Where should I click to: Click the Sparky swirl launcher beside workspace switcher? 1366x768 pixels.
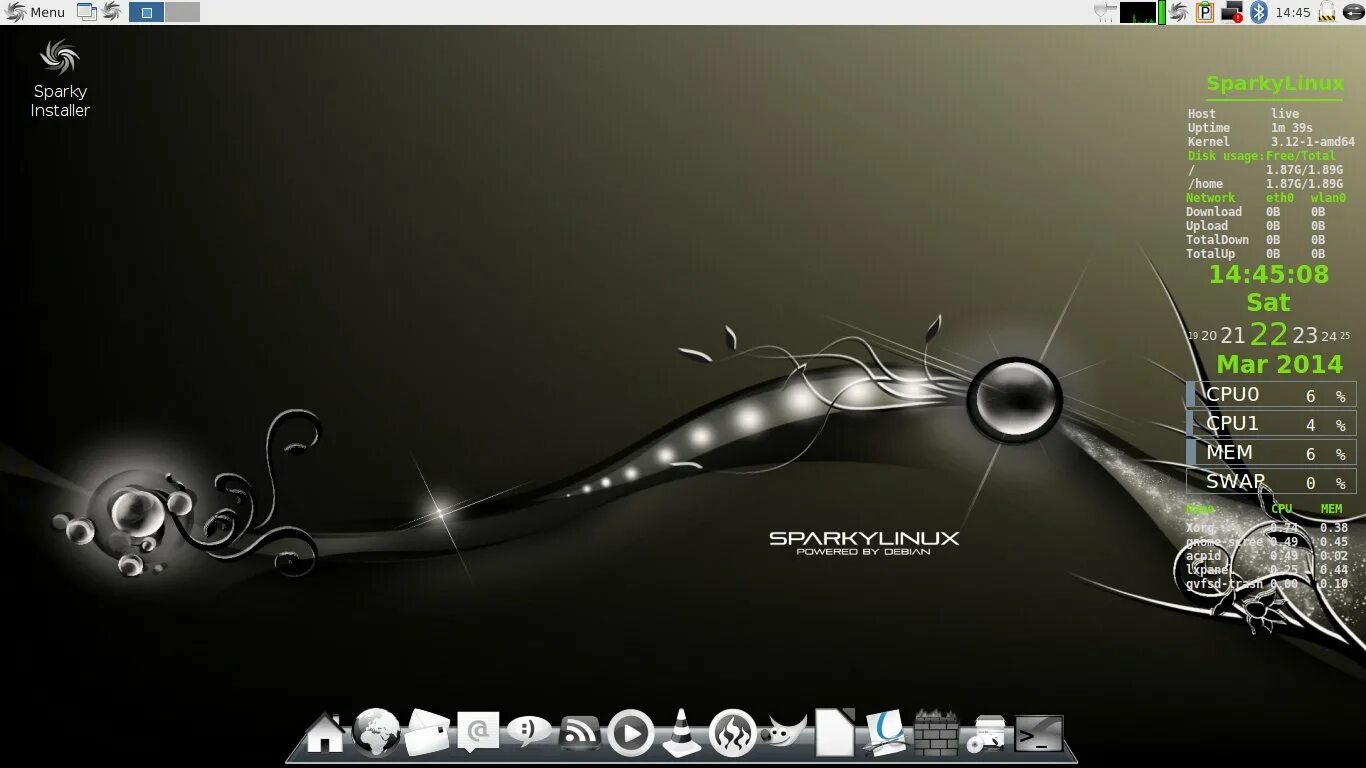[x=111, y=12]
